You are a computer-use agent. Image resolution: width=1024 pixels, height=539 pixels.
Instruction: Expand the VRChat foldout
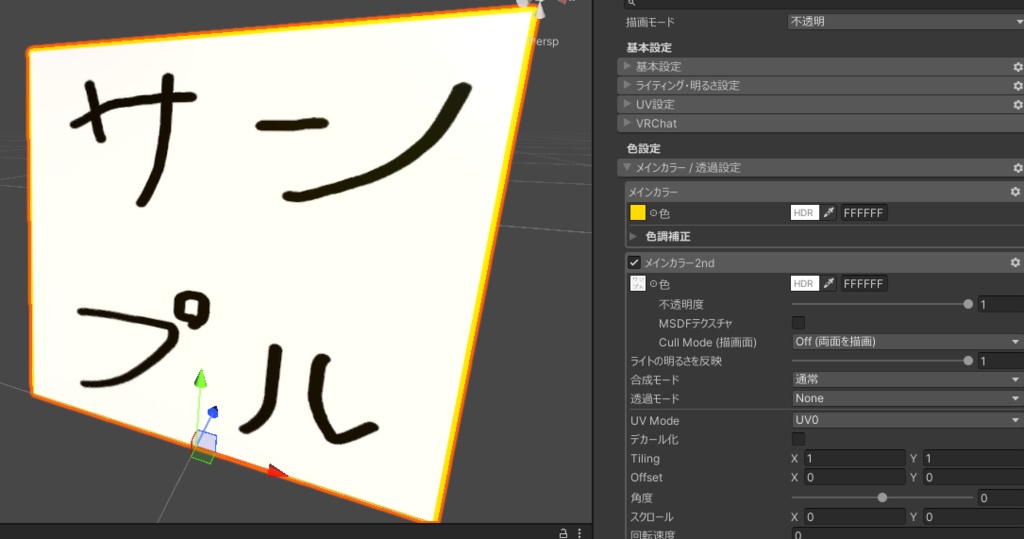tap(627, 123)
